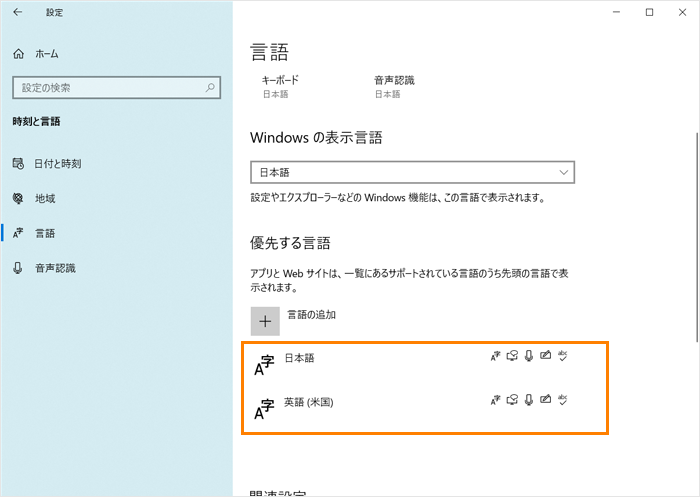Focus the 設定の検索 input field

117,88
